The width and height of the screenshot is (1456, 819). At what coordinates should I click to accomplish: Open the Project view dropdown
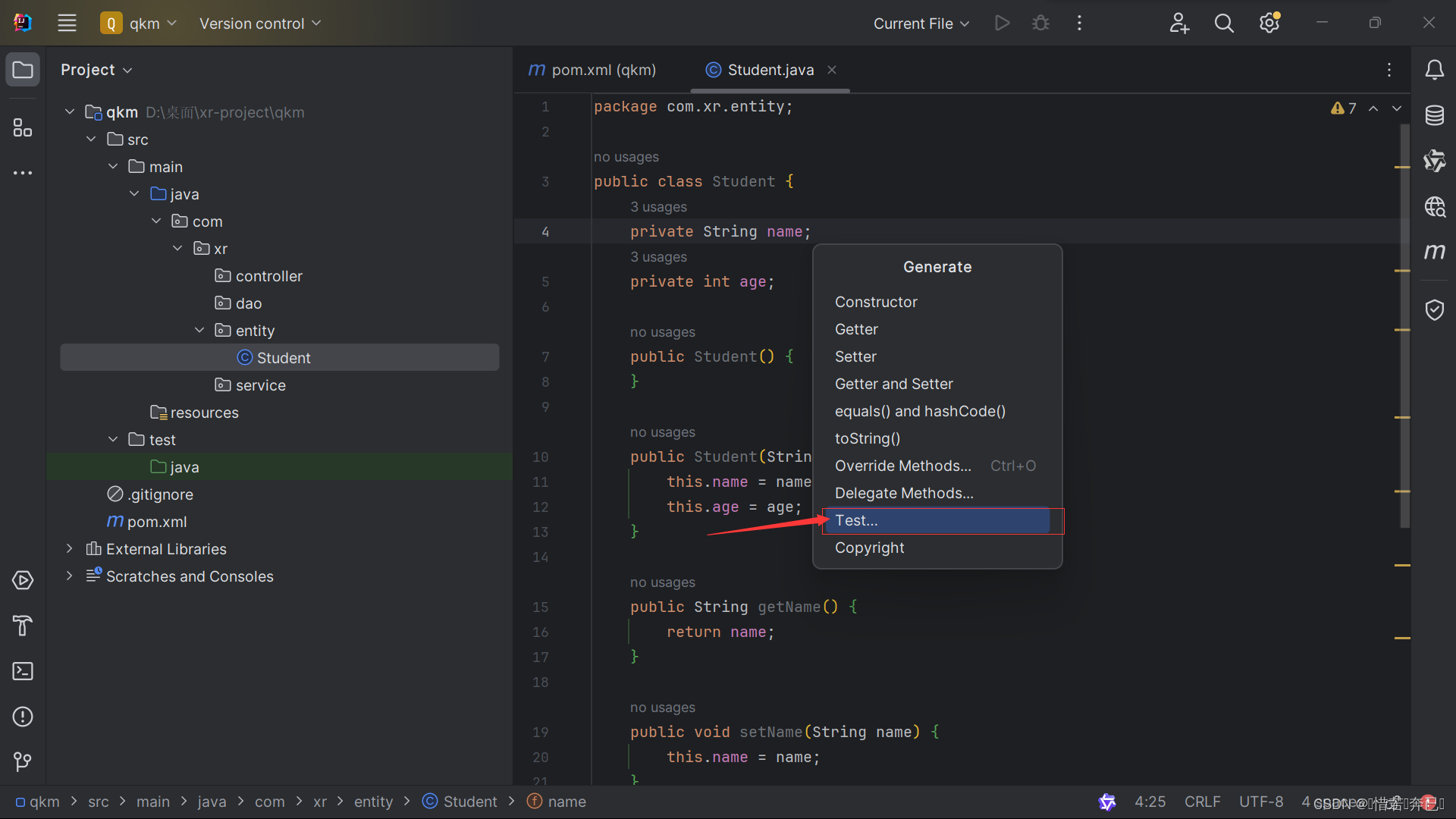point(96,70)
